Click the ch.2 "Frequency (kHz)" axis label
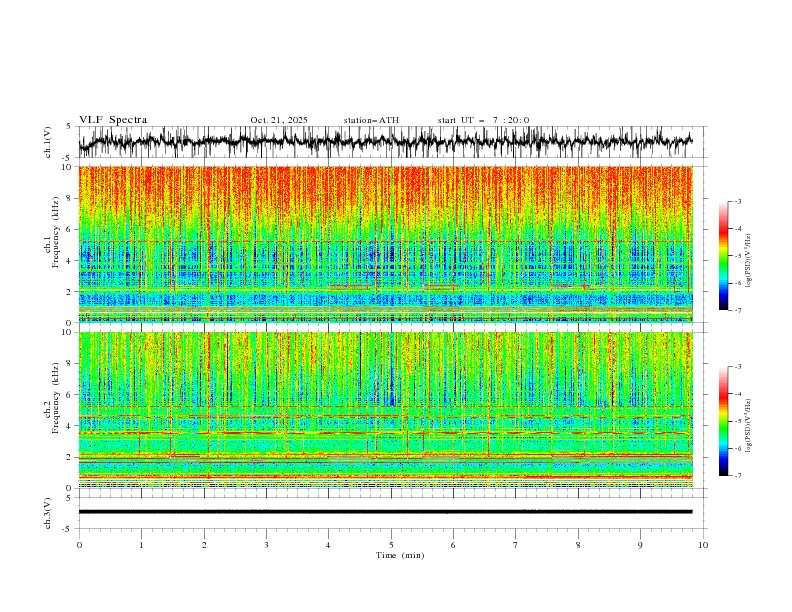The width and height of the screenshot is (792, 612). tap(56, 398)
